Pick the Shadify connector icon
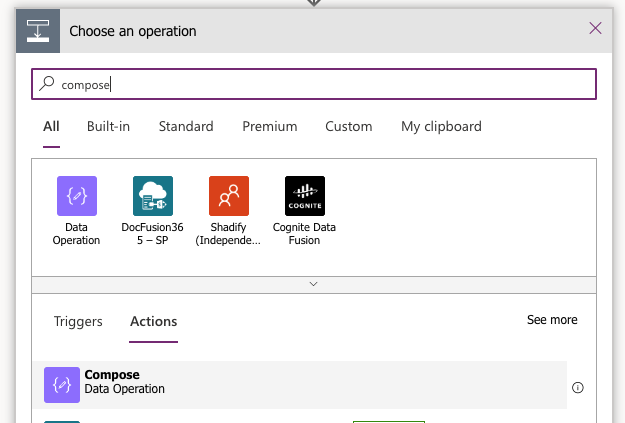This screenshot has height=423, width=625. [x=228, y=196]
